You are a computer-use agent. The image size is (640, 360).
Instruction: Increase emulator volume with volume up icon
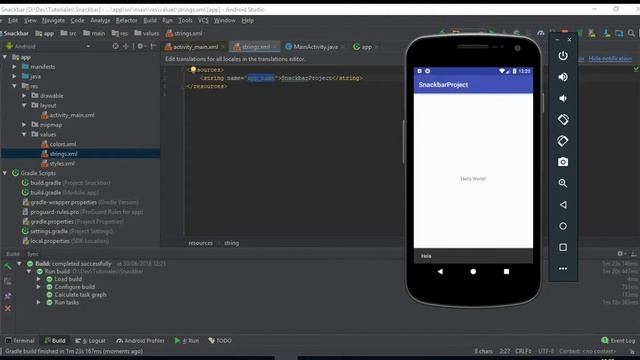pos(563,77)
